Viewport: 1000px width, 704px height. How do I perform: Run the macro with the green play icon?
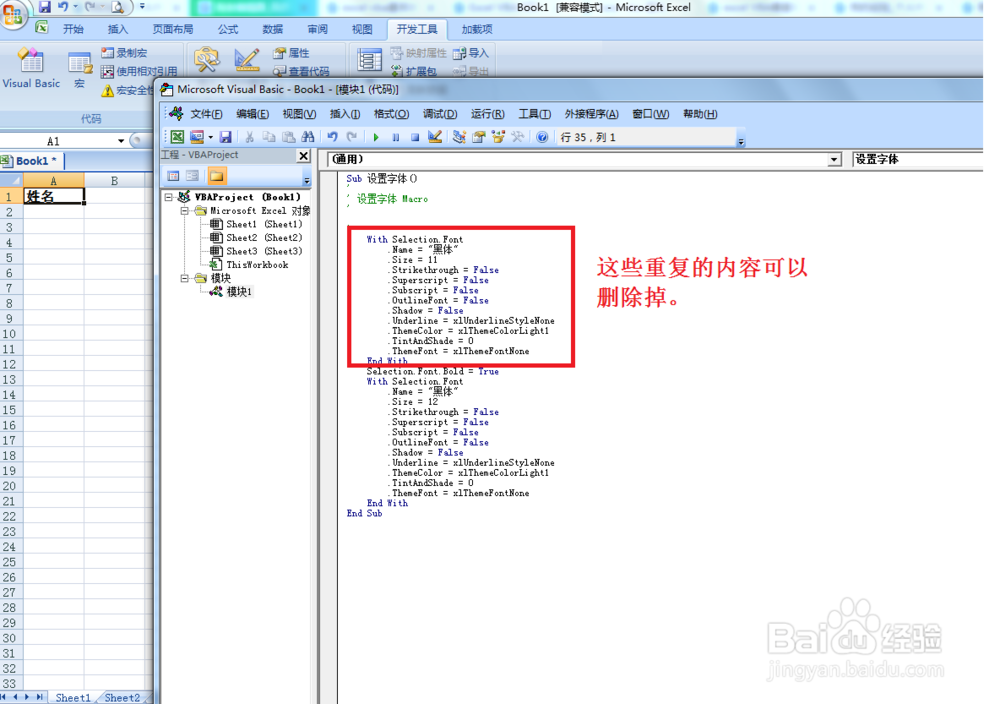point(376,137)
